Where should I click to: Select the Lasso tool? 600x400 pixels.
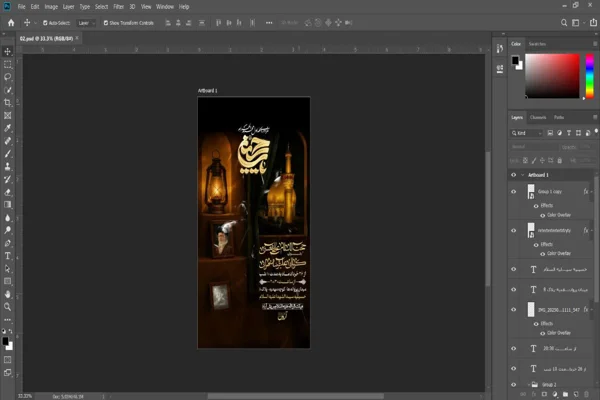7,77
